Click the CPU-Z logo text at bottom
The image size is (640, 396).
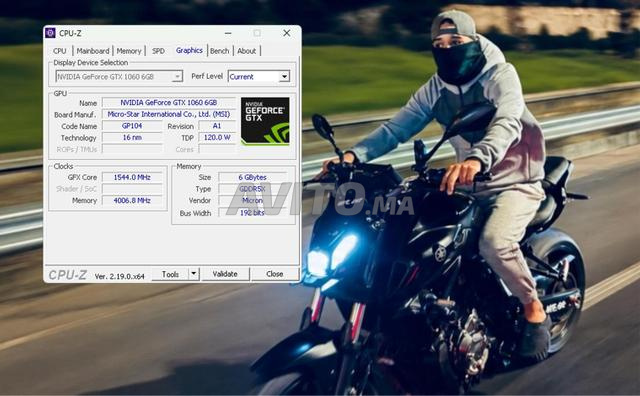tap(67, 275)
